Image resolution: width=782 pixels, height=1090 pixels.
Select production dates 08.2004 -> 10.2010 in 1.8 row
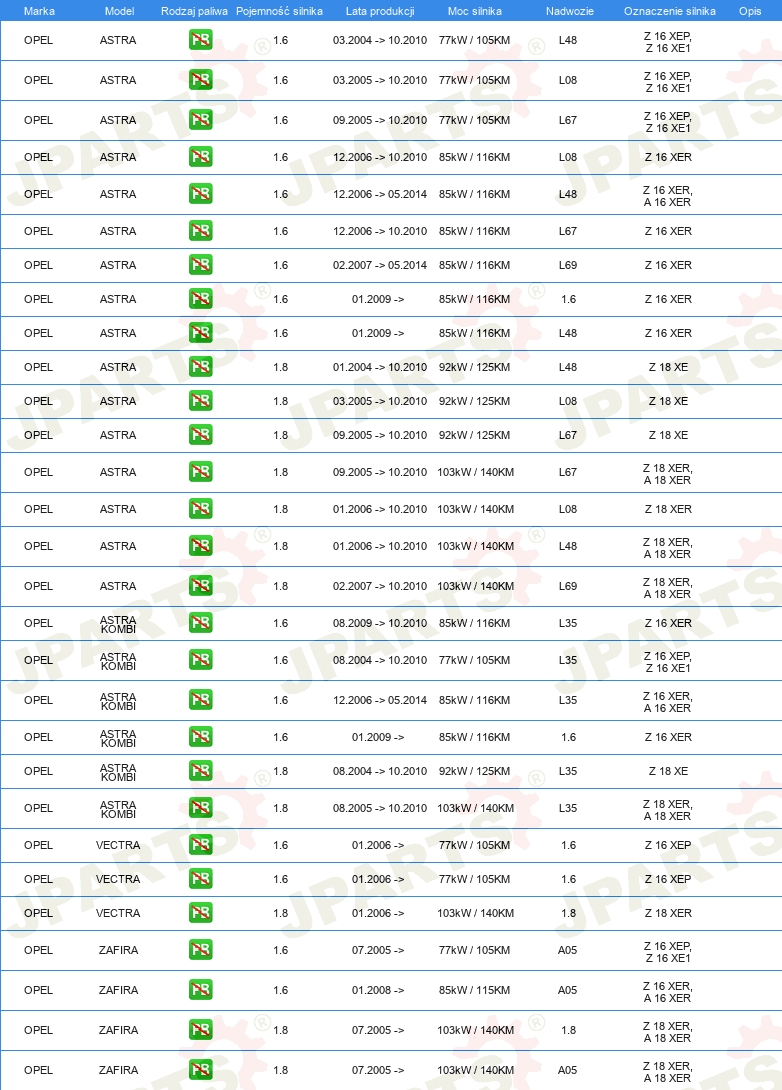(380, 771)
